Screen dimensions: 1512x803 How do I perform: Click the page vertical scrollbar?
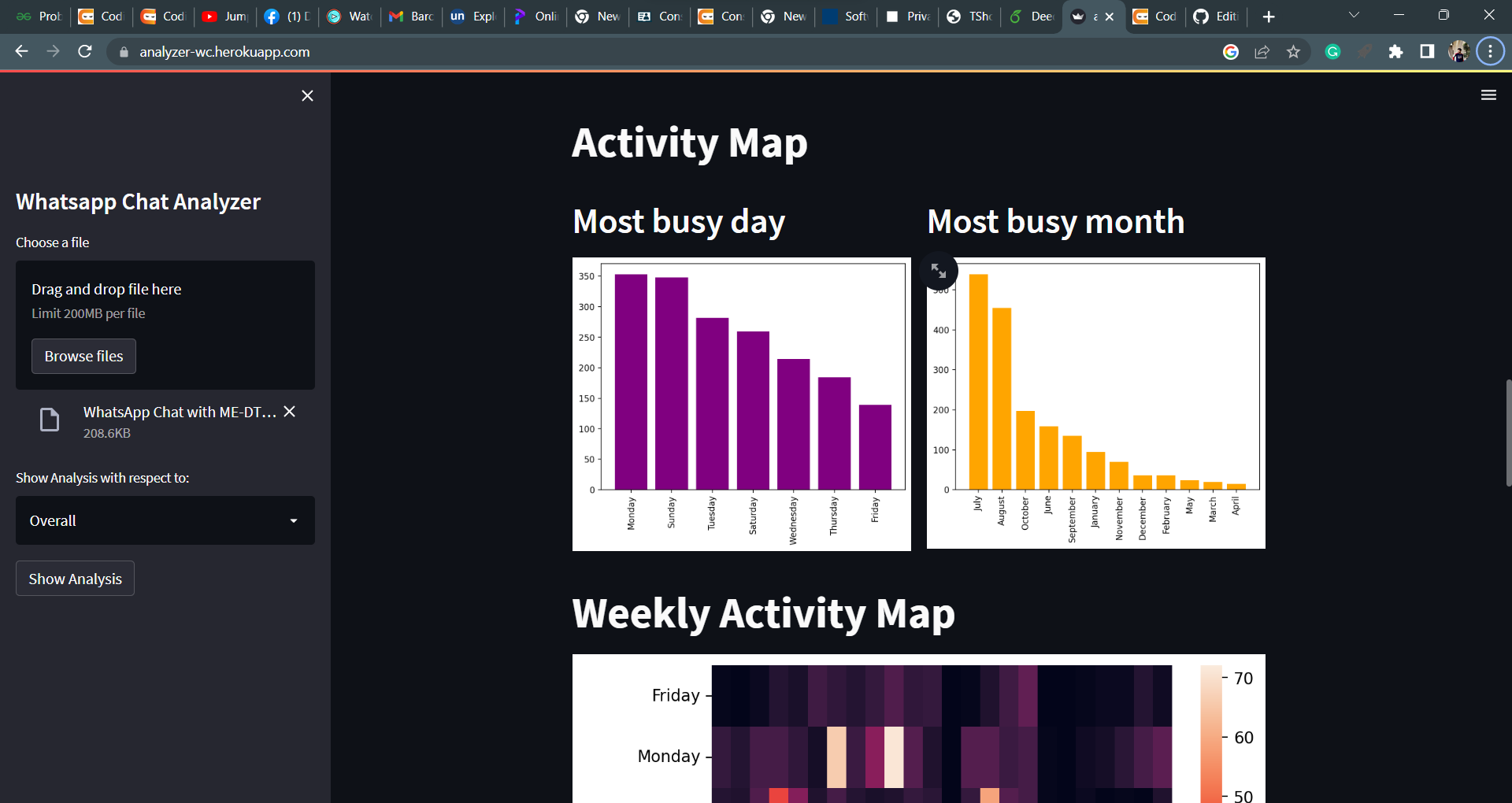coord(1508,433)
